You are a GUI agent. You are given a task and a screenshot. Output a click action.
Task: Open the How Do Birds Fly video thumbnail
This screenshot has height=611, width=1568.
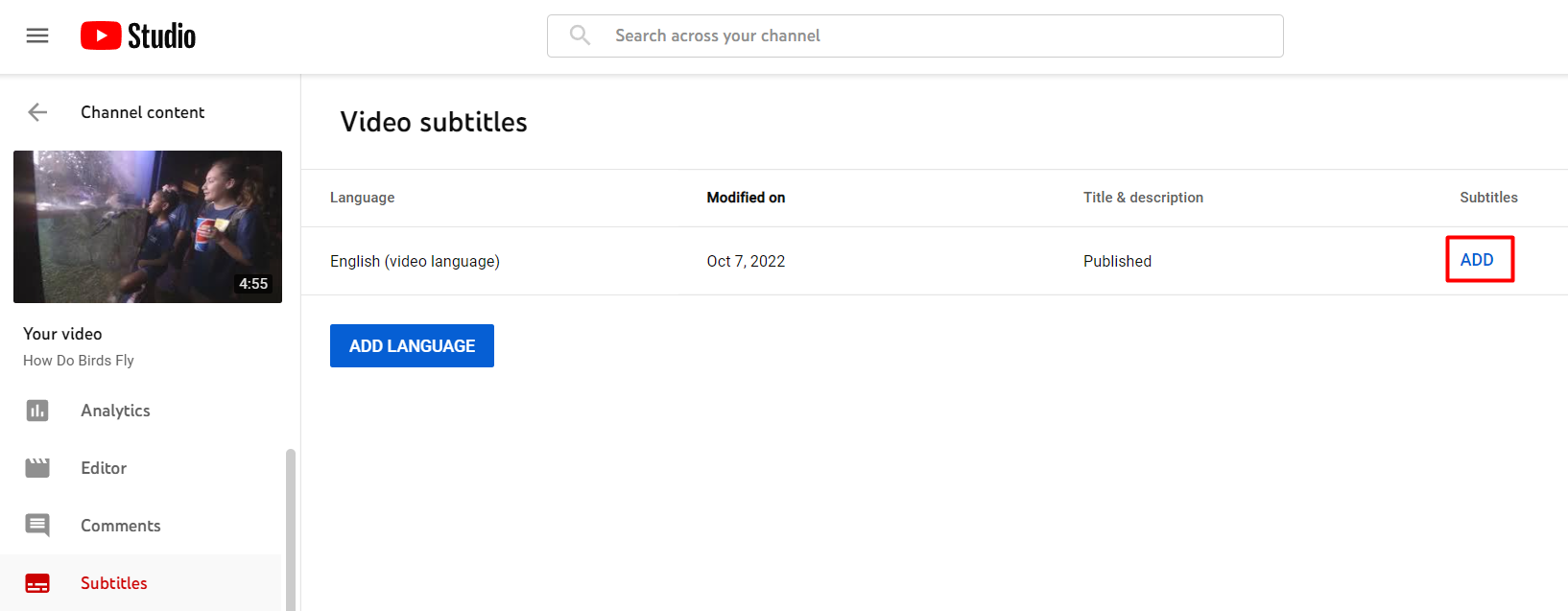pyautogui.click(x=148, y=226)
